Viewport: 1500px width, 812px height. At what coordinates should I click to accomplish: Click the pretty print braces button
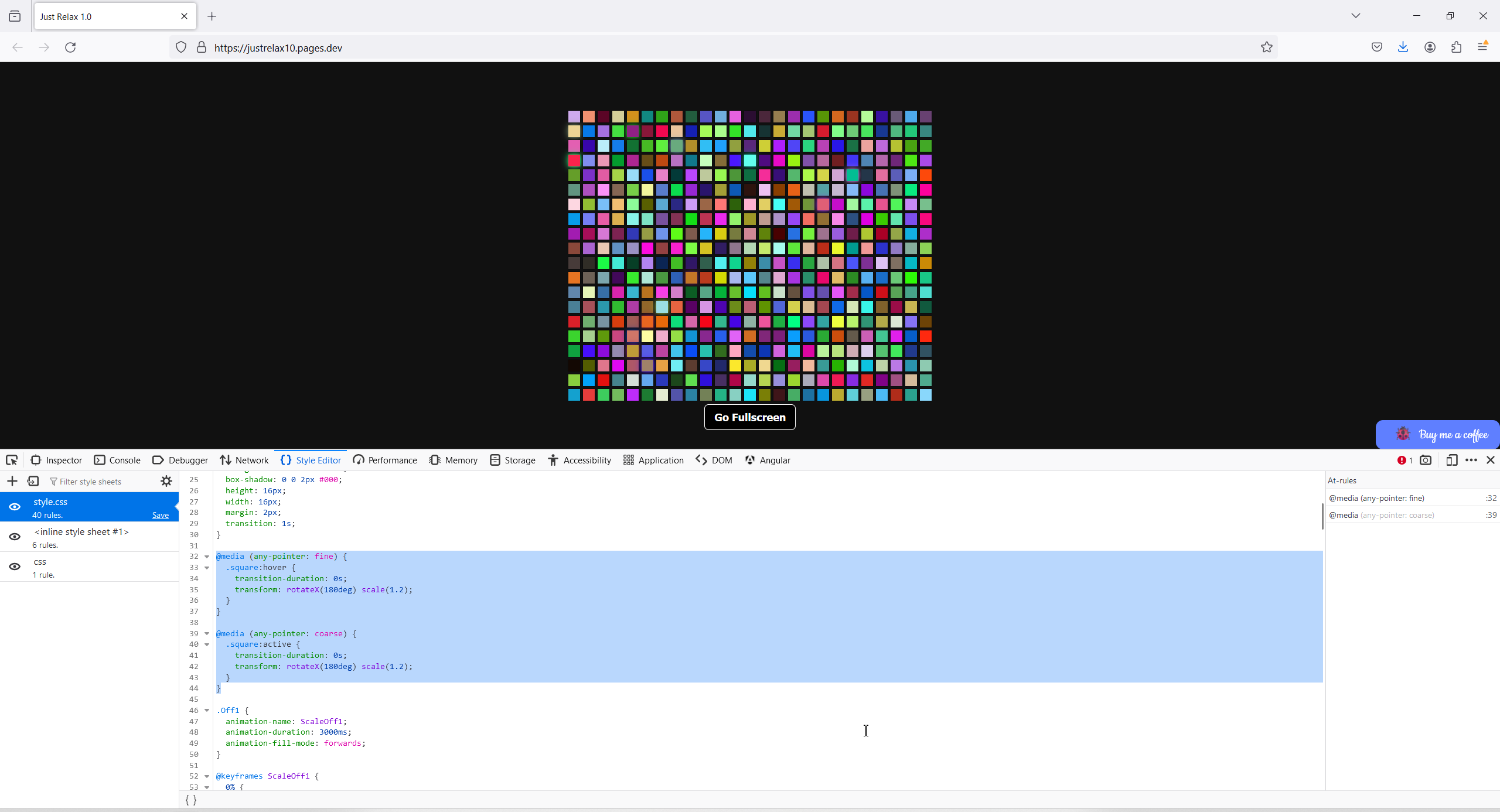pyautogui.click(x=191, y=800)
